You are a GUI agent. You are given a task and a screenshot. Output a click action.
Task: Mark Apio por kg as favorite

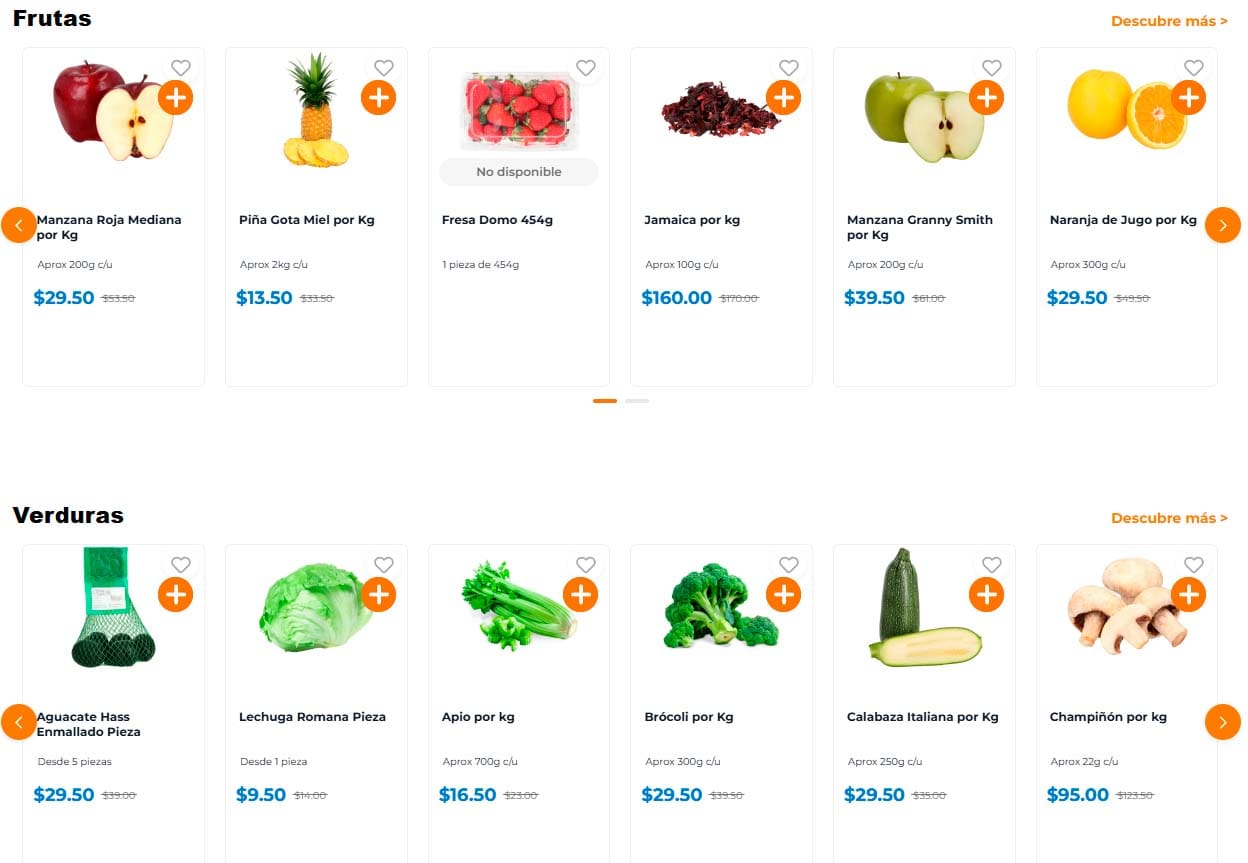pos(586,565)
